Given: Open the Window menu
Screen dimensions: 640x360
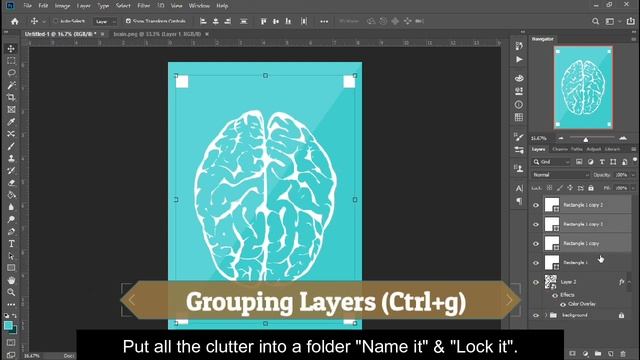Looking at the screenshot, I should 199,6.
